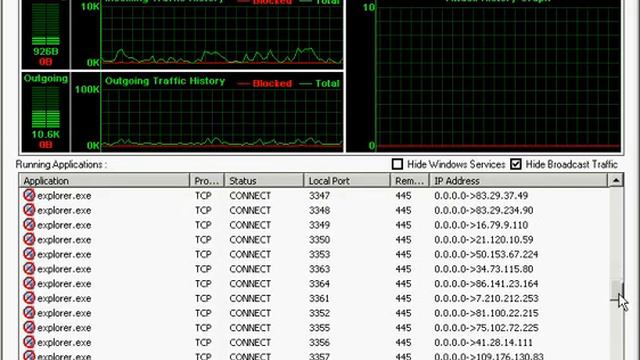Viewport: 640px width, 360px height.
Task: Select IP address 0.0.0.0->83.29.37.49
Action: pyautogui.click(x=481, y=196)
